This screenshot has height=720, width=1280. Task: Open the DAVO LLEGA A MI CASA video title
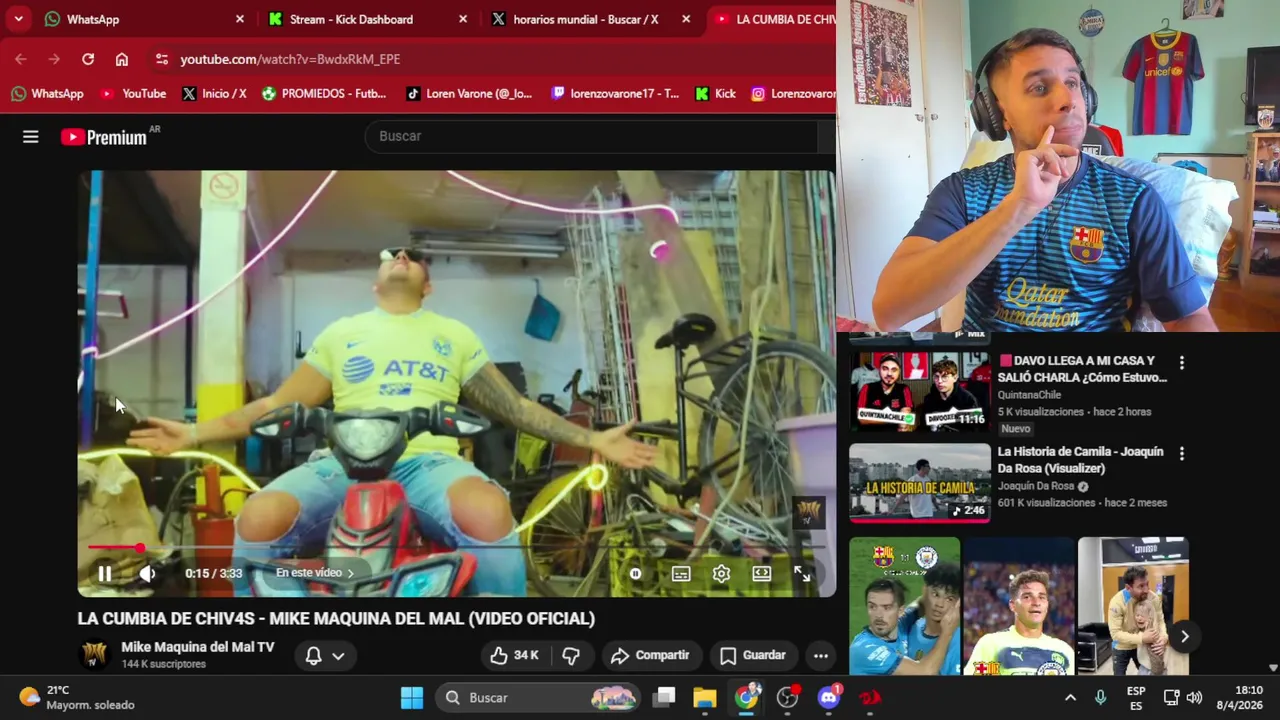coord(1082,369)
